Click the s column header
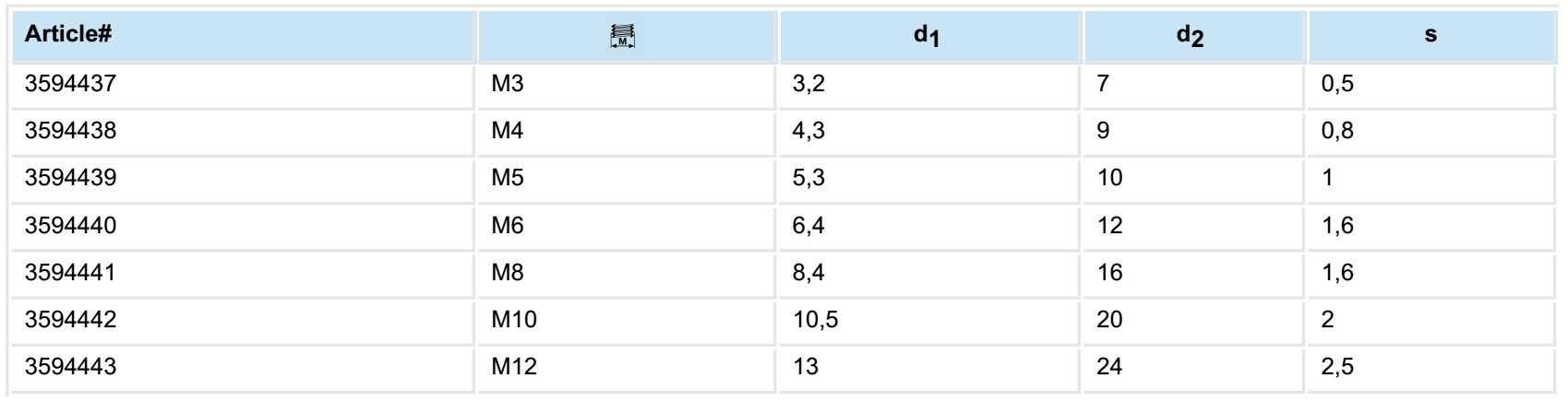Image resolution: width=1568 pixels, height=402 pixels. tap(1430, 37)
